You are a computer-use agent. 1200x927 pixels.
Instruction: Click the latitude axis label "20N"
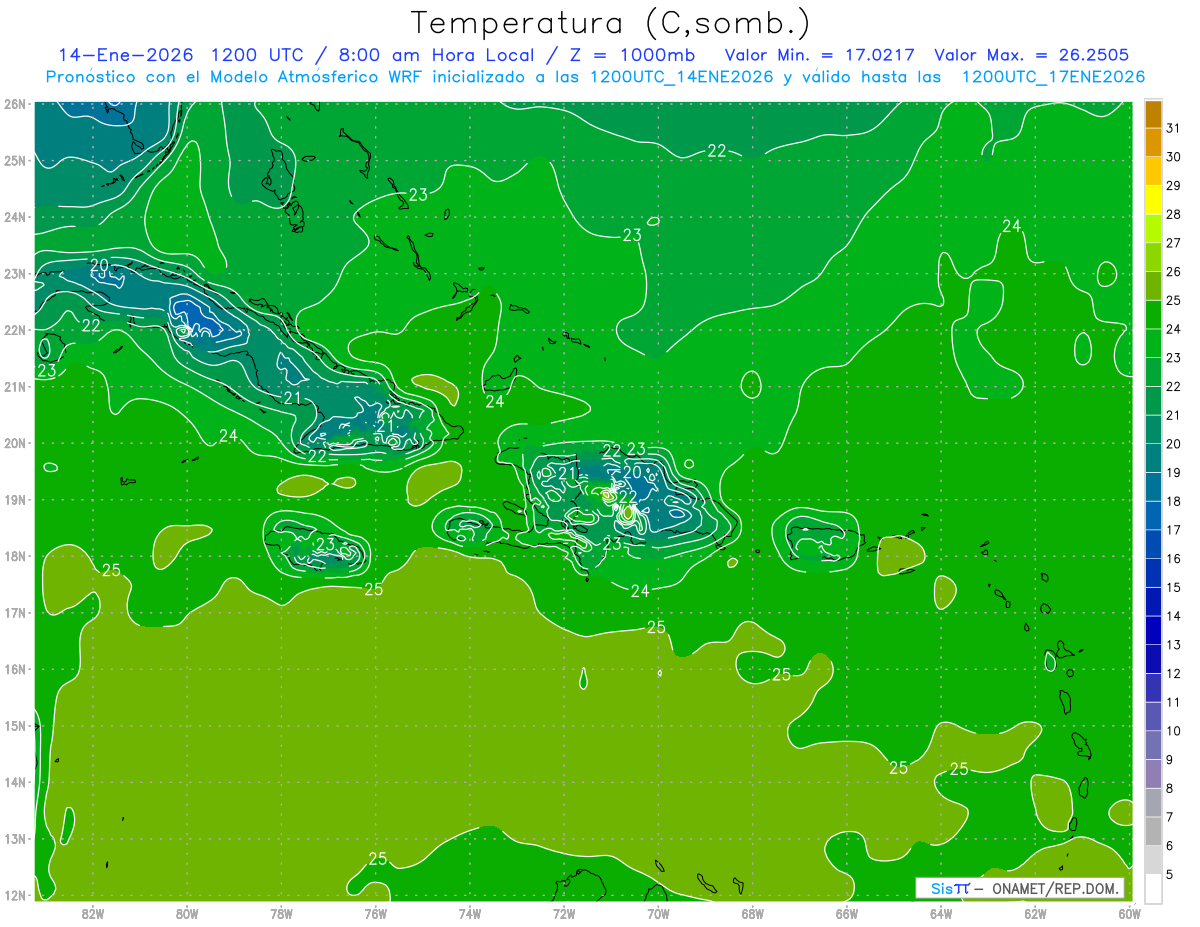15,443
